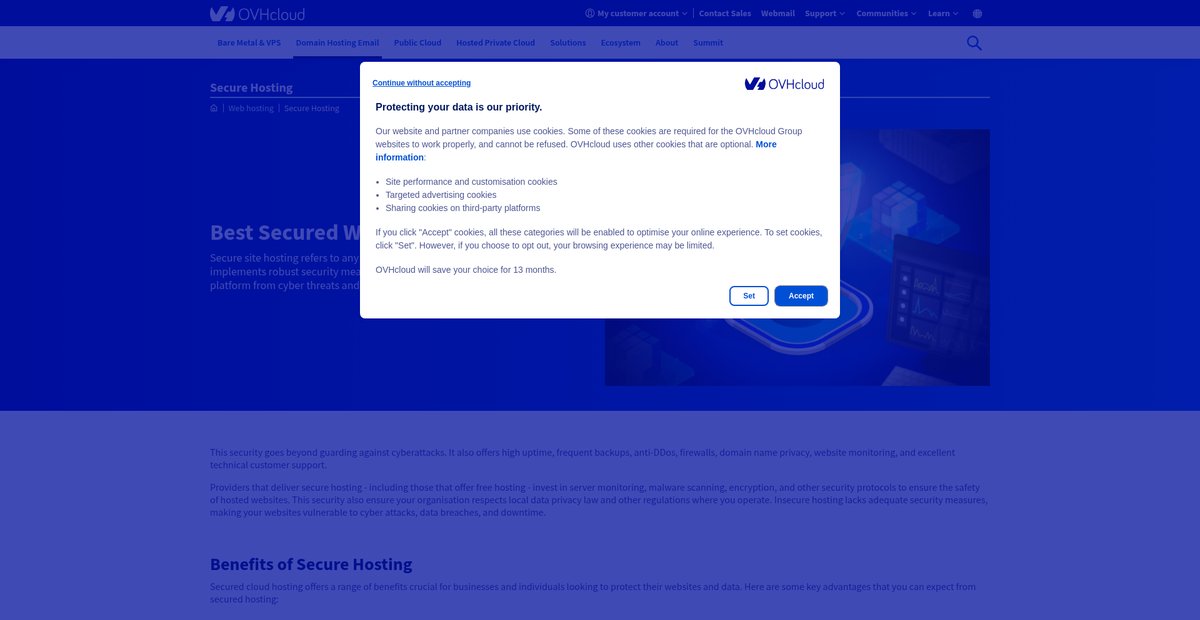Screen dimensions: 1200x620
Task: Click the Contact Sales link
Action: coord(725,14)
